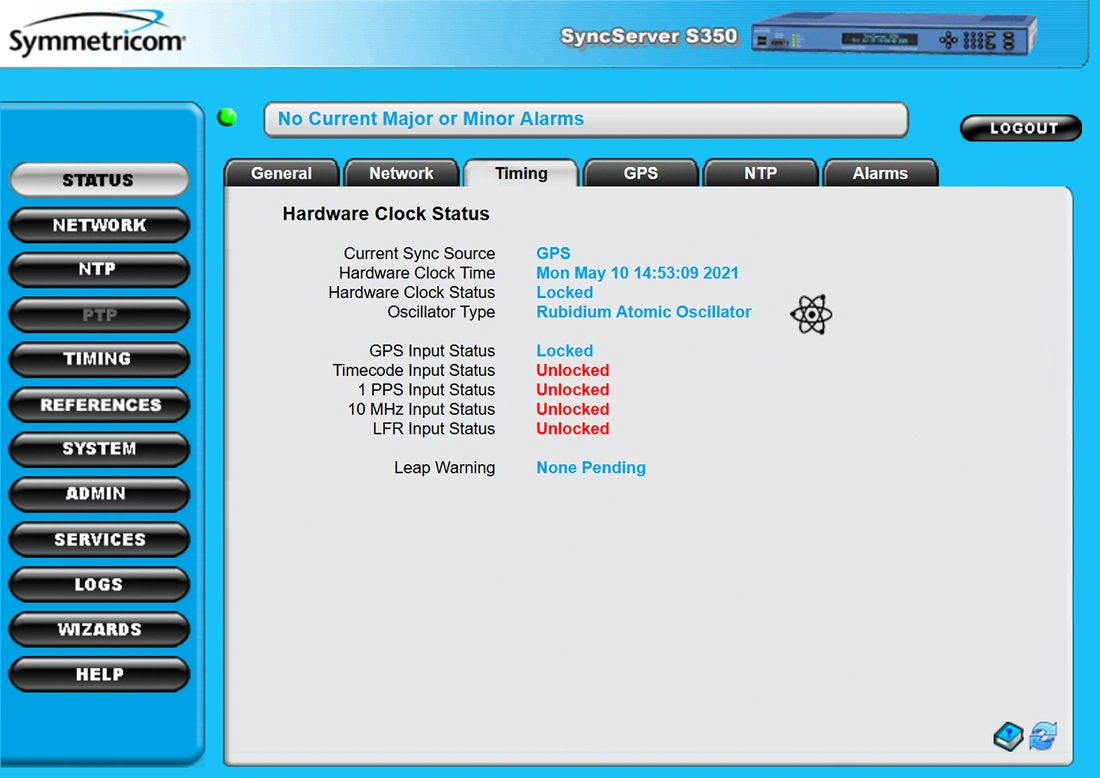Select the GPS tab
This screenshot has height=778, width=1100.
[641, 173]
